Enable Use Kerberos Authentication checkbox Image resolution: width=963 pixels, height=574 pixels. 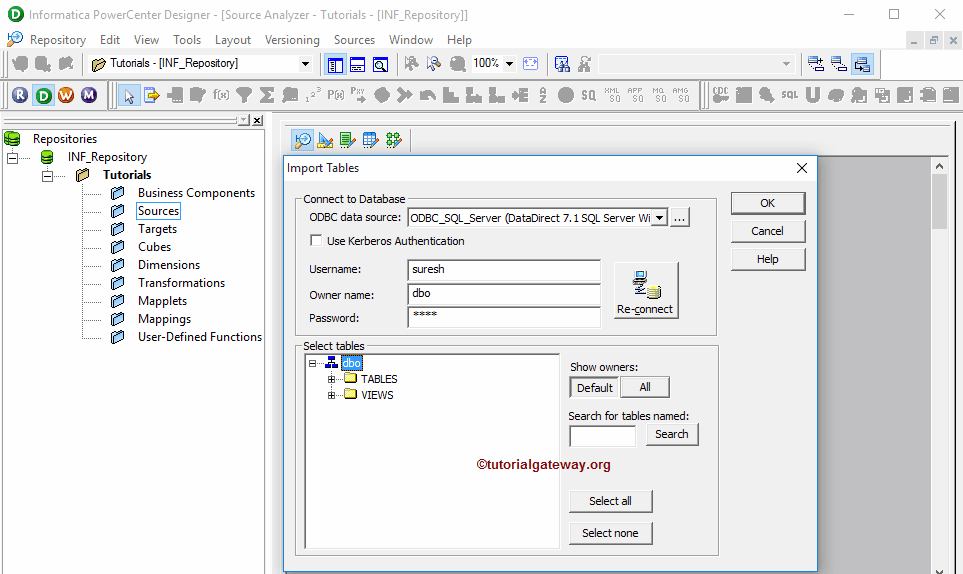tap(317, 241)
